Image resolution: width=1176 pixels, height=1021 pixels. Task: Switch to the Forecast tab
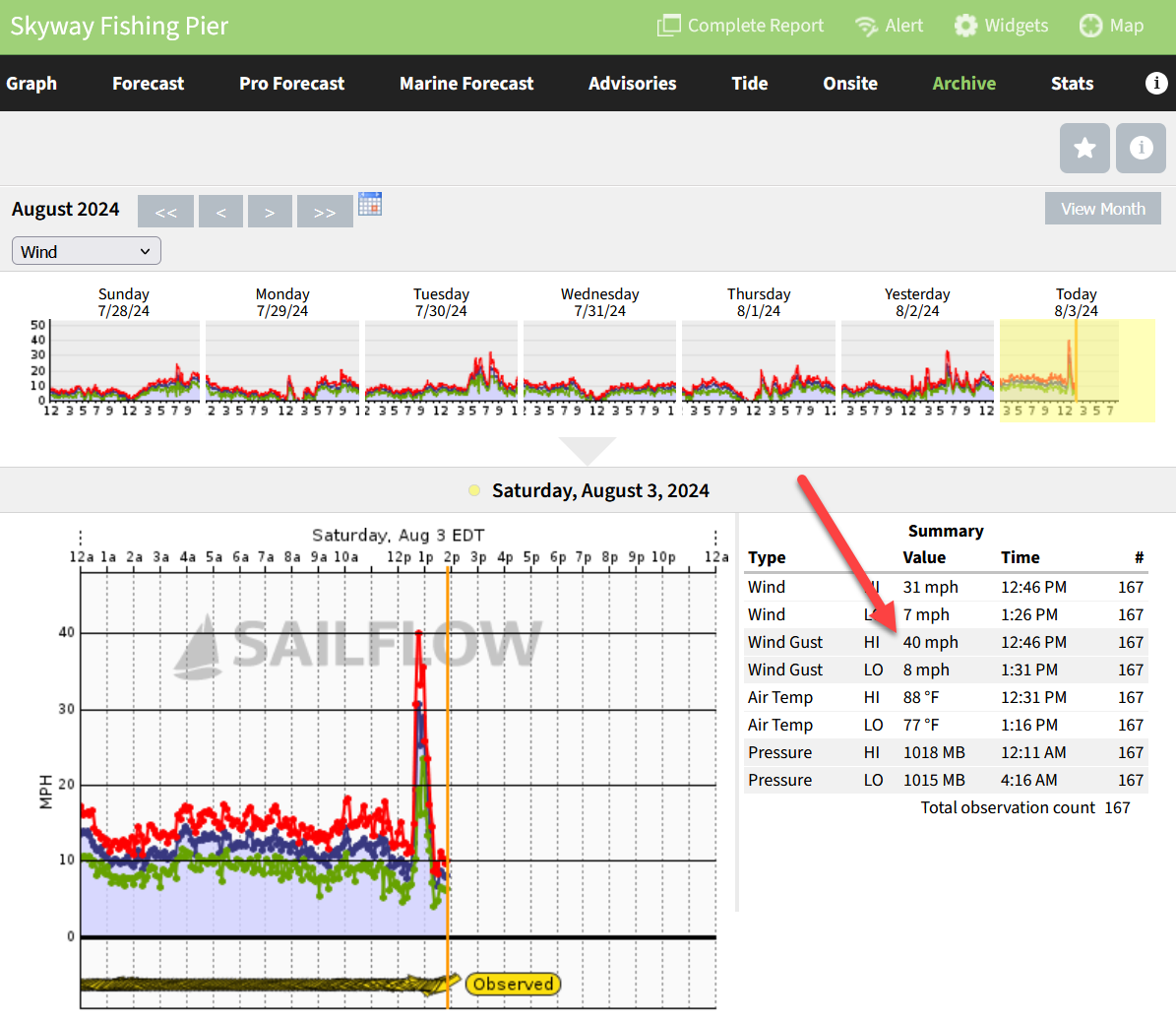[x=148, y=84]
